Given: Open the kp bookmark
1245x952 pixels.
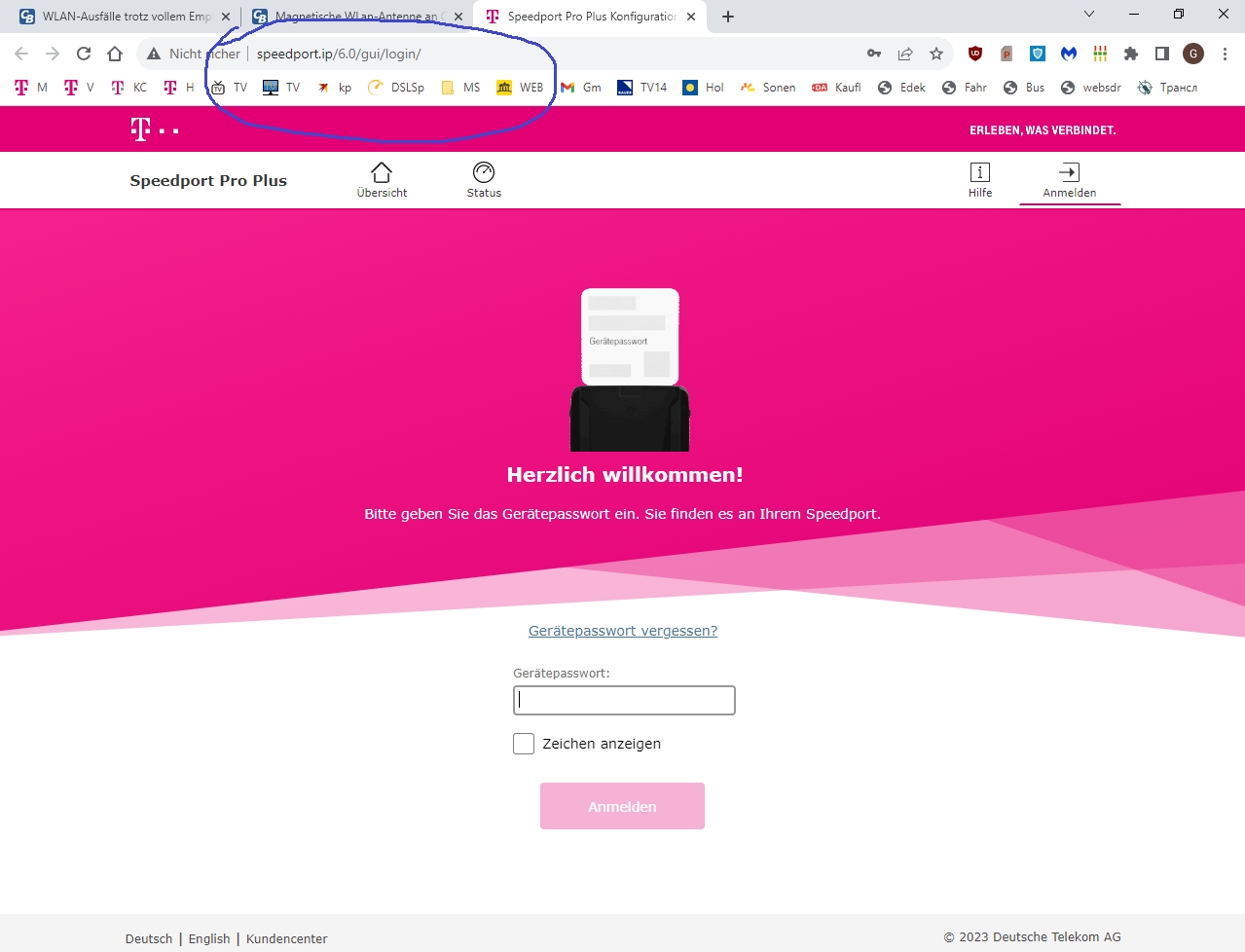Looking at the screenshot, I should [334, 88].
